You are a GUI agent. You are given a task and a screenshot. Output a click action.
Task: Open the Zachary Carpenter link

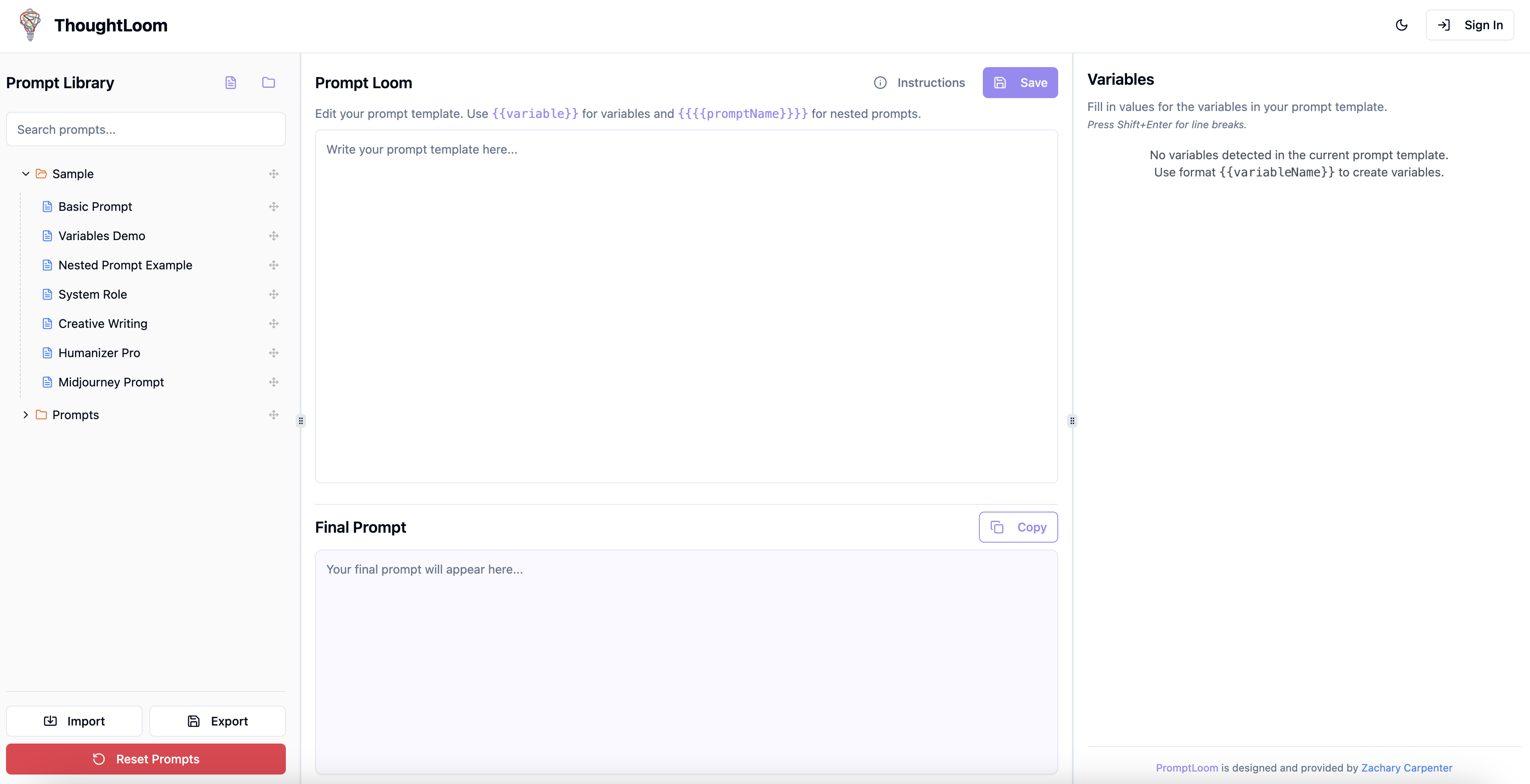click(x=1406, y=767)
